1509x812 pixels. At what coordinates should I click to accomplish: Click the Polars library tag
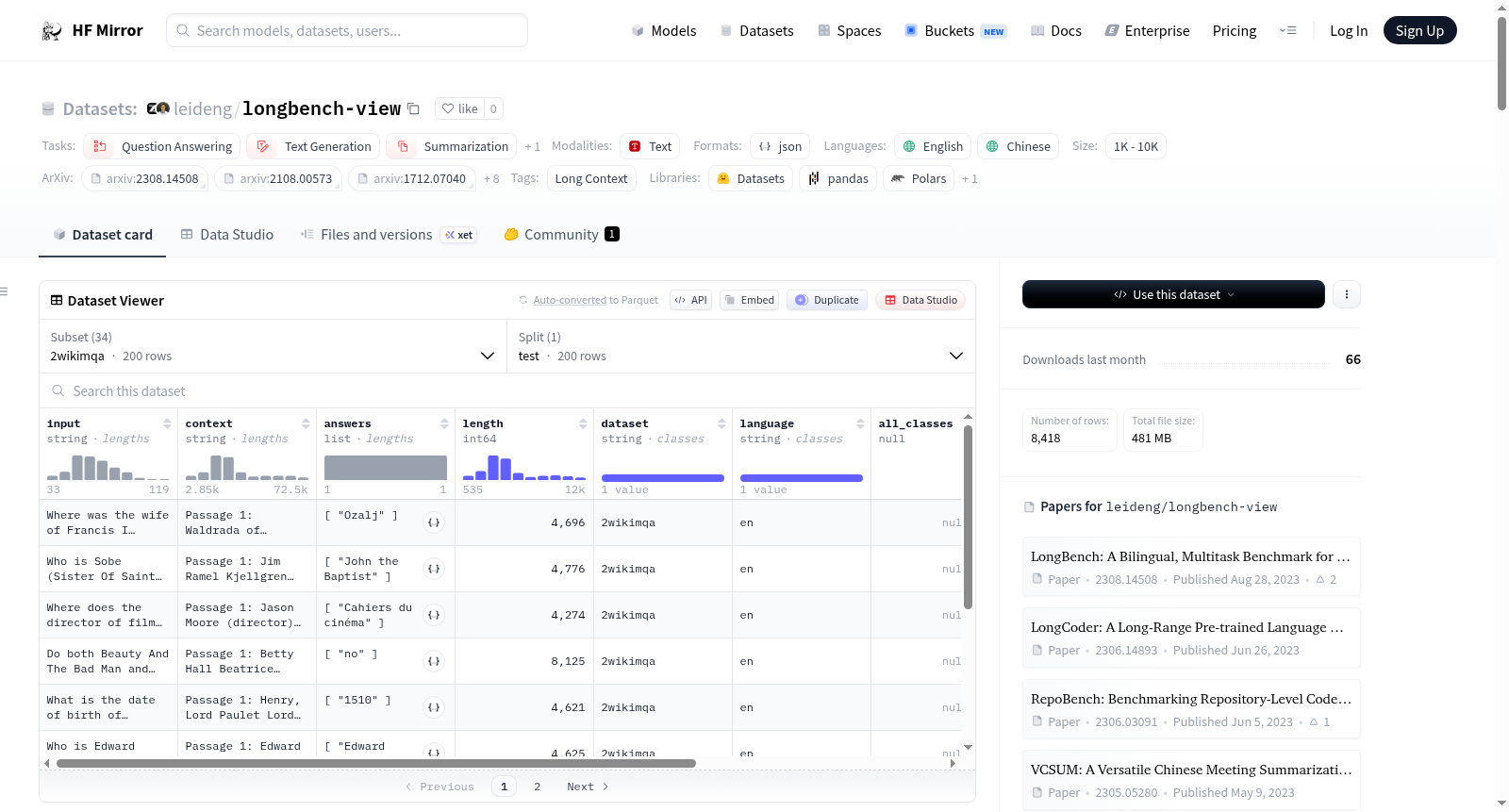point(919,178)
